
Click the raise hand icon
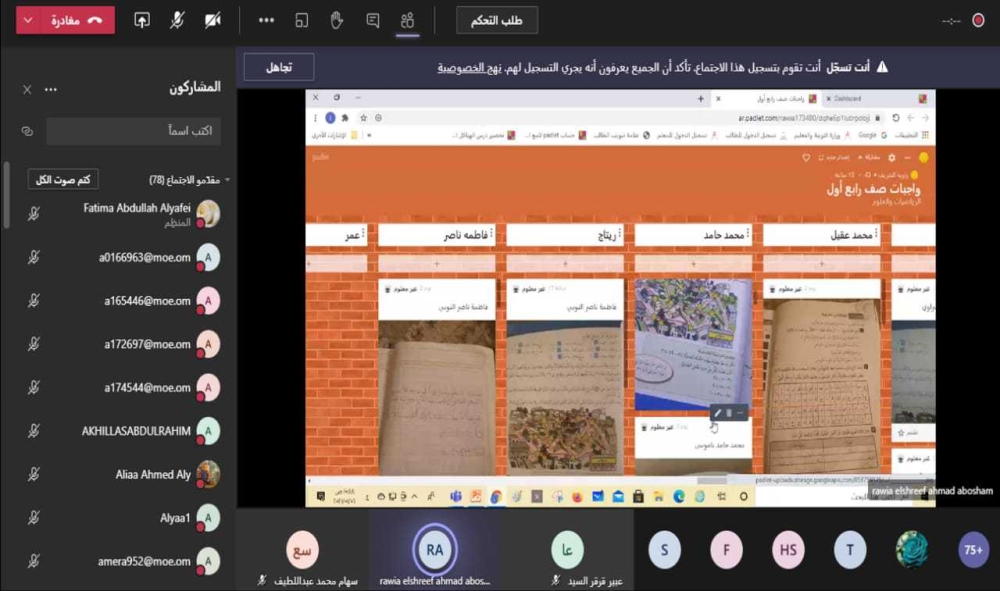336,20
